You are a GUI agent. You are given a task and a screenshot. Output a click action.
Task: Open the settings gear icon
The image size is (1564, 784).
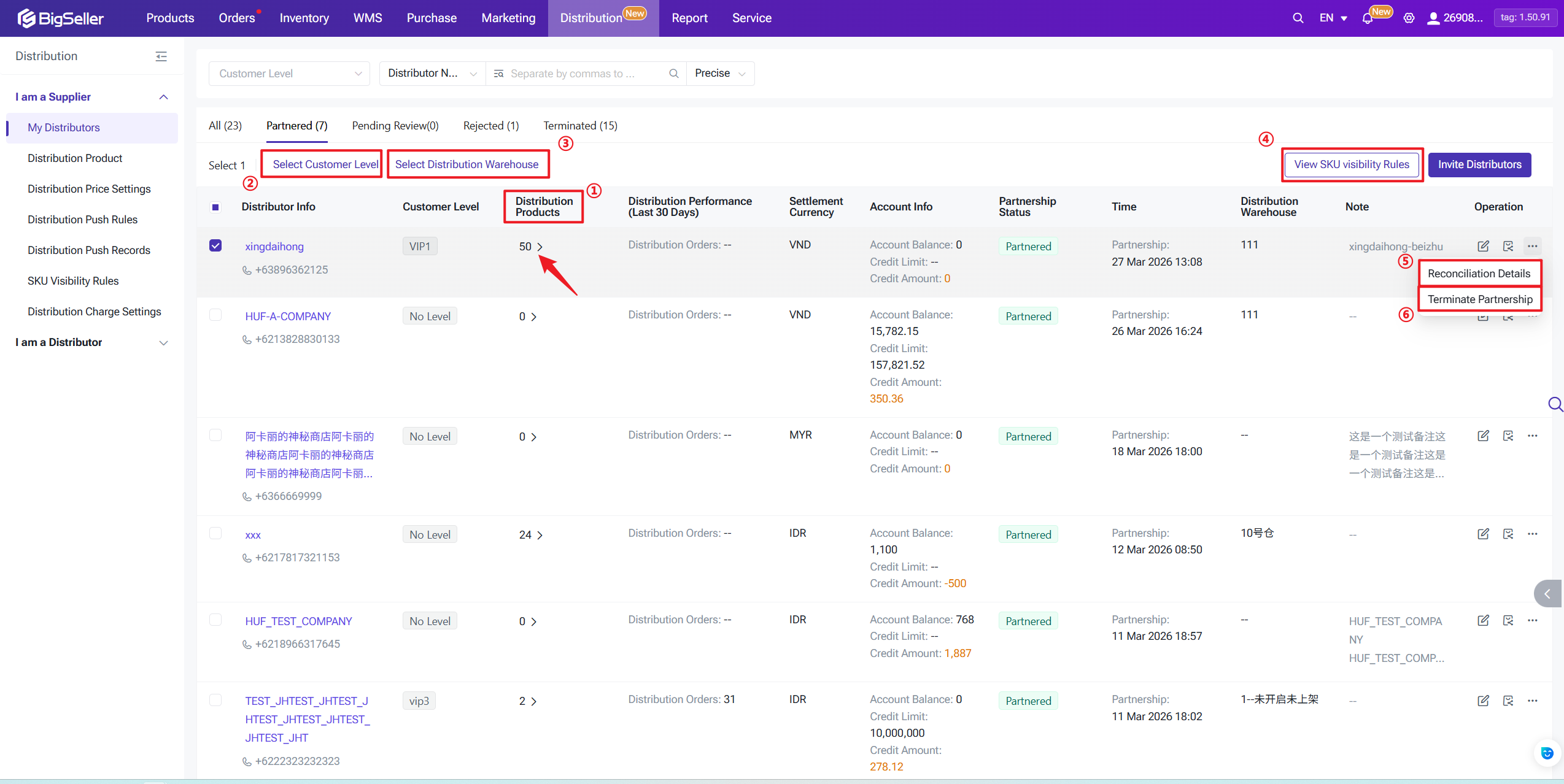[1409, 18]
